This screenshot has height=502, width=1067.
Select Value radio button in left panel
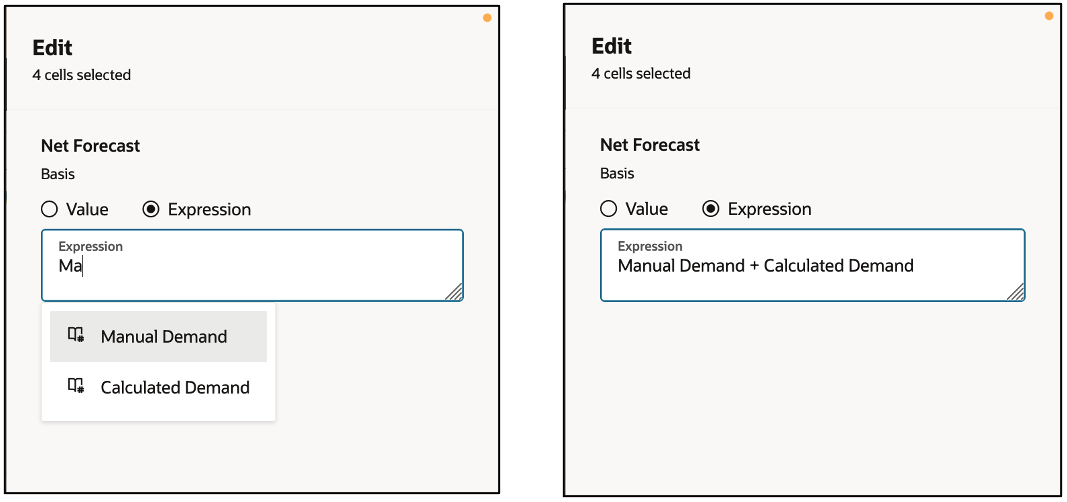[x=49, y=210]
